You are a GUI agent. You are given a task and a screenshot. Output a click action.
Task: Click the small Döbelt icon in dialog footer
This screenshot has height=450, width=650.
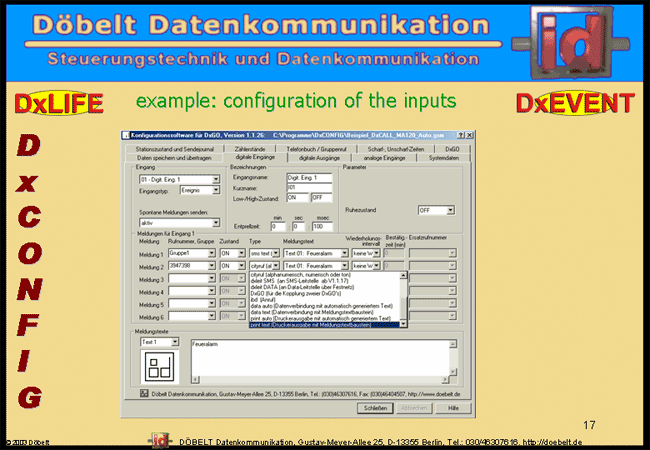pyautogui.click(x=144, y=393)
